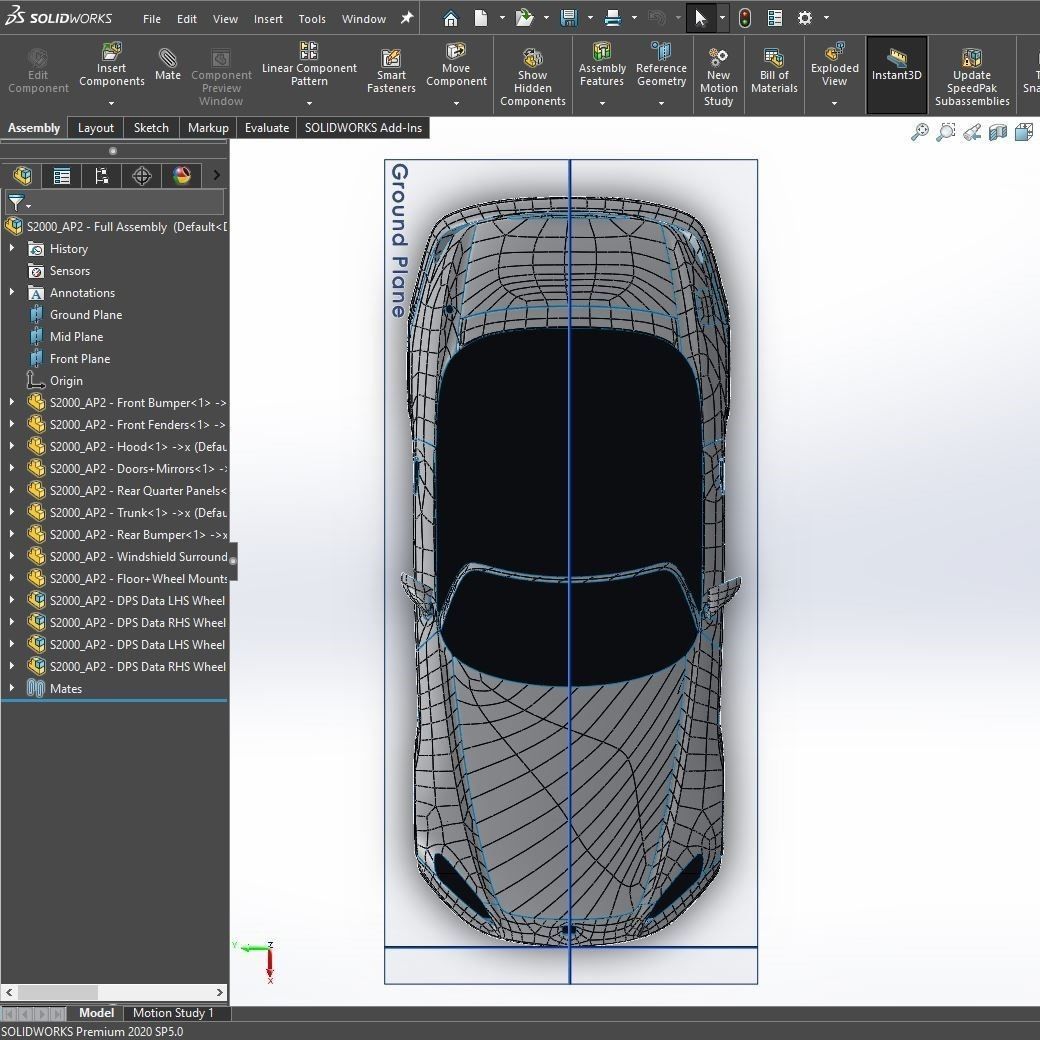
Task: Click the Zoom to Area icon
Action: pyautogui.click(x=945, y=132)
